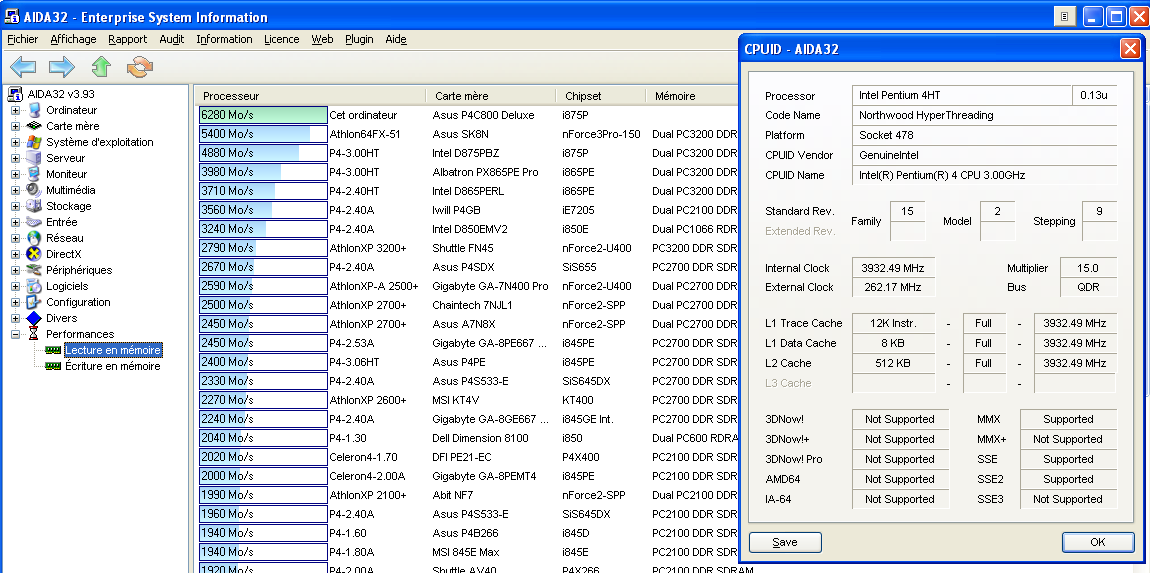Sort by the Chipset column header
The height and width of the screenshot is (573, 1150).
601,96
